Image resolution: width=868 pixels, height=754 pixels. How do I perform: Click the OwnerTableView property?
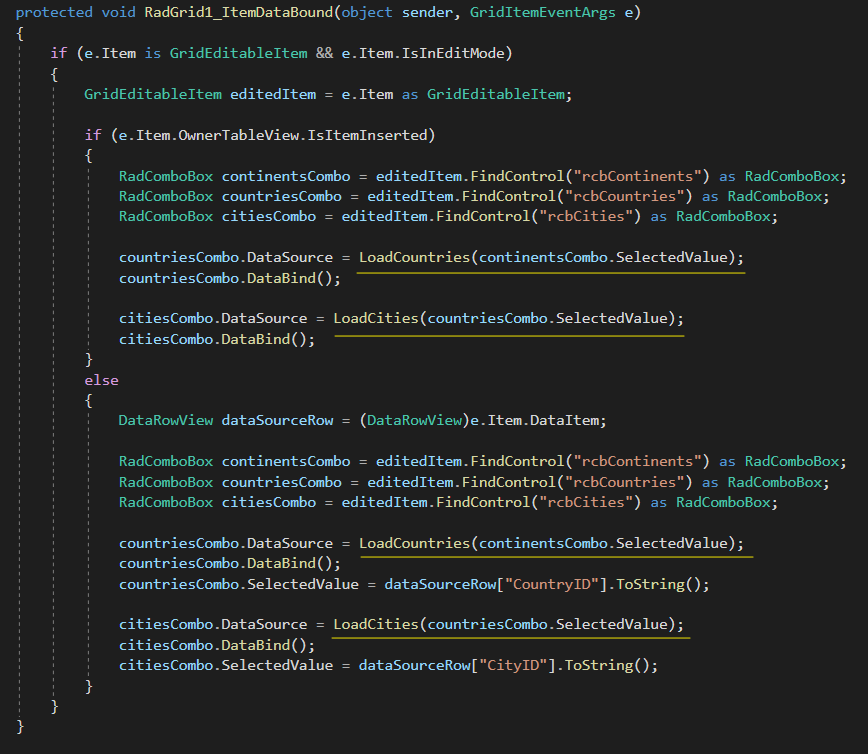[x=239, y=135]
